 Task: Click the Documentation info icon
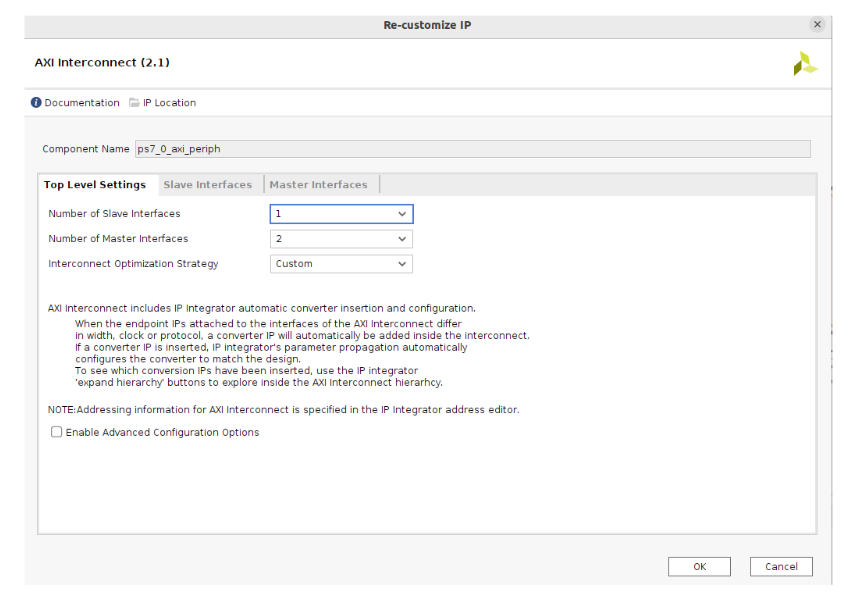point(36,103)
